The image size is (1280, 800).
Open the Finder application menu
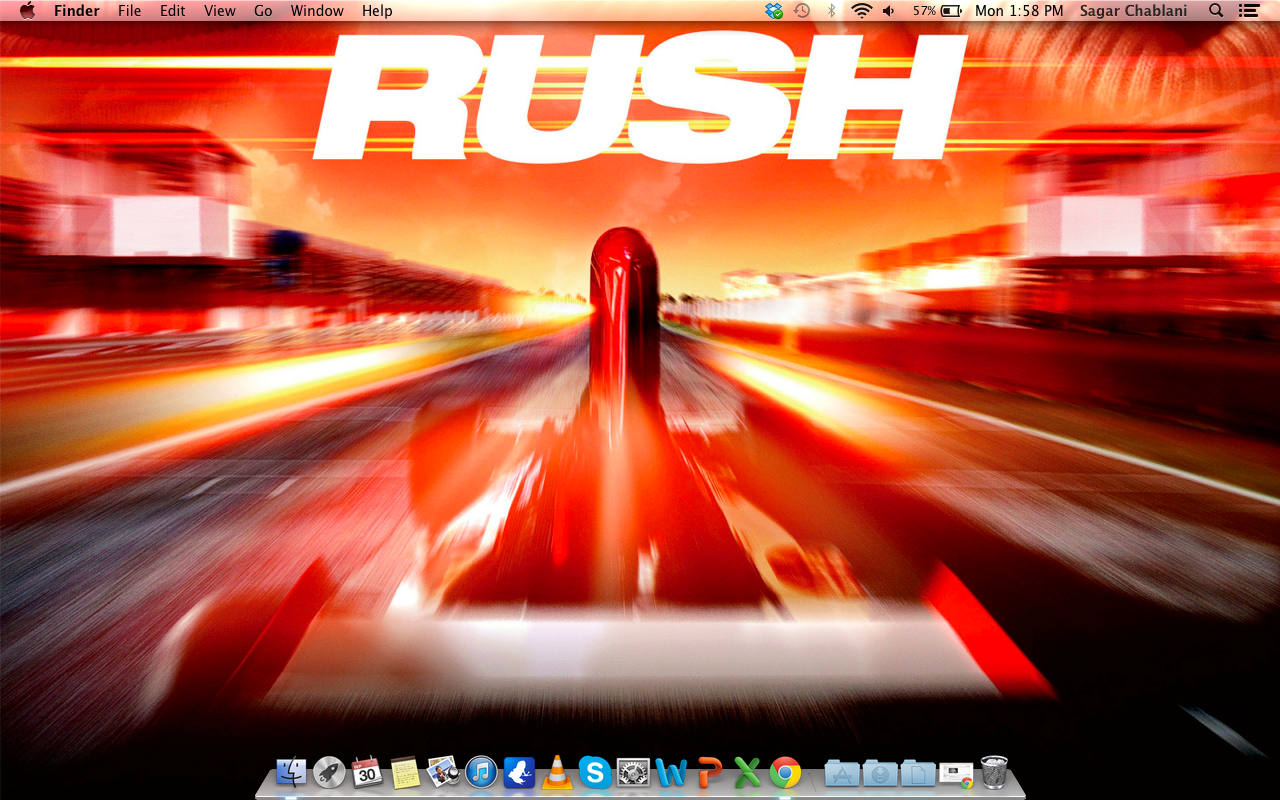(x=77, y=11)
